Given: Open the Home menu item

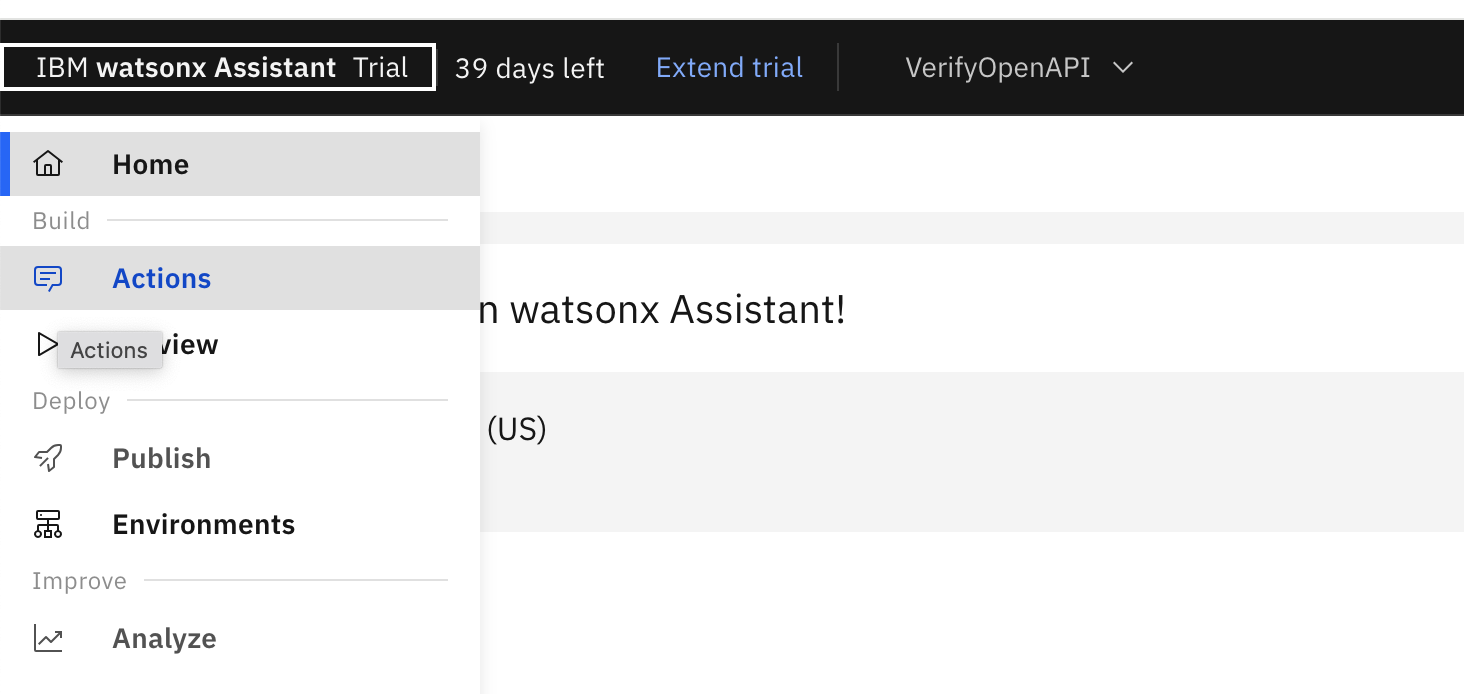Looking at the screenshot, I should coord(150,164).
